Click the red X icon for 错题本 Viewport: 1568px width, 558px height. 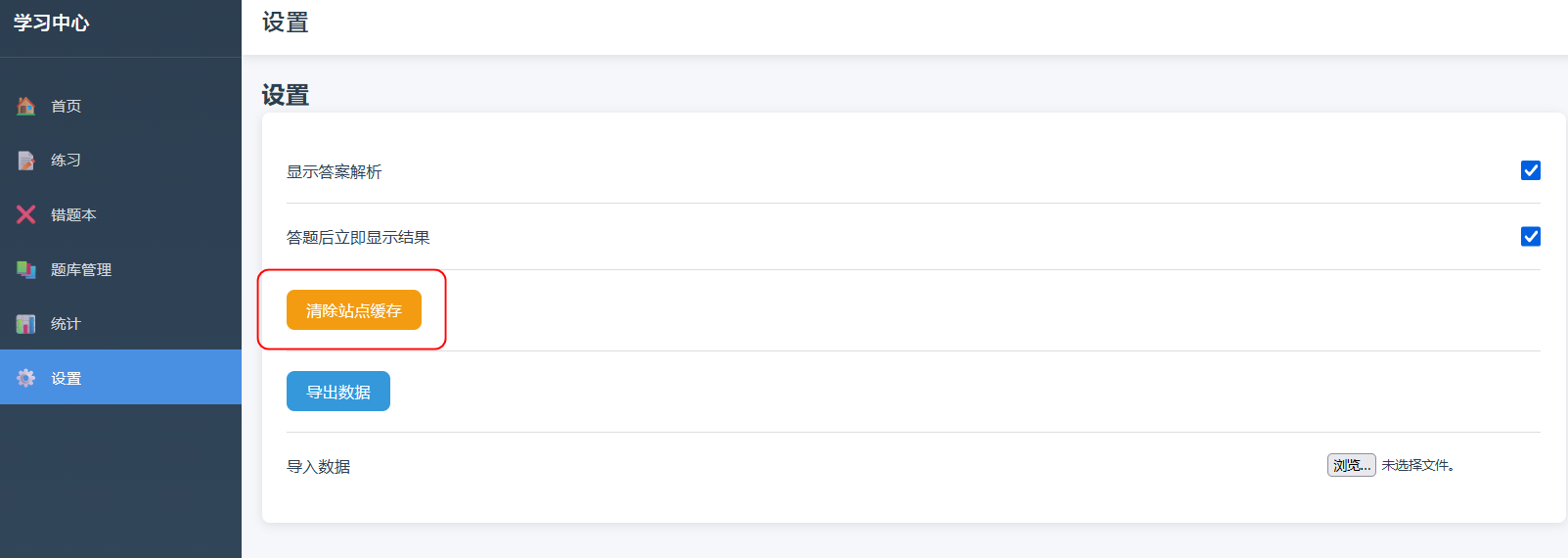[26, 214]
